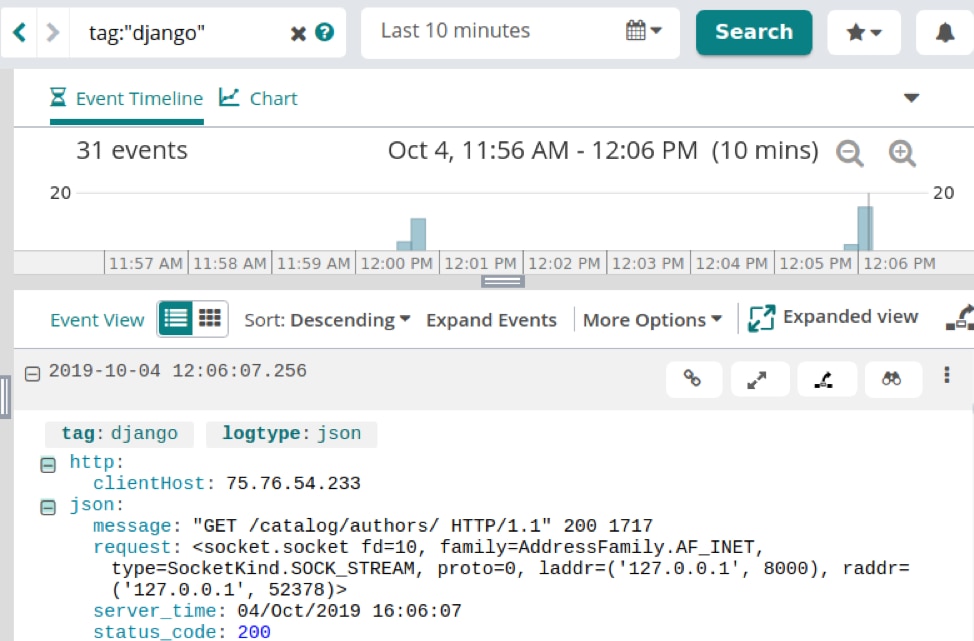974x641 pixels.
Task: Open the search help question mark icon
Action: (x=324, y=32)
